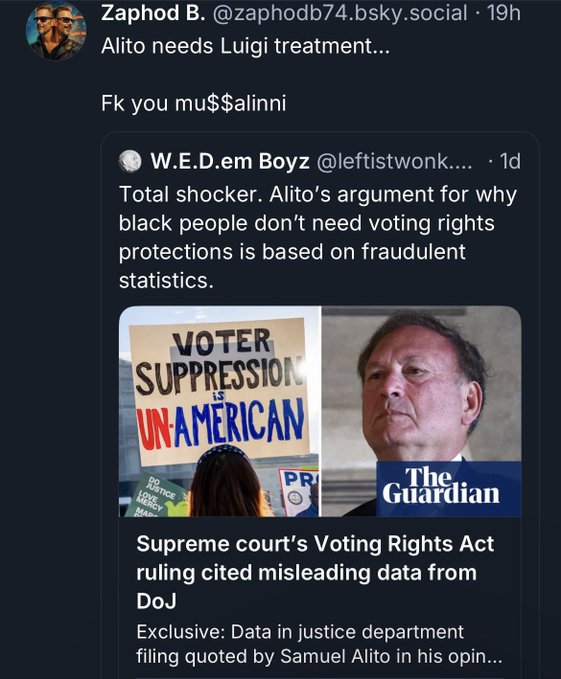
Task: Open the portrait photo in link card
Action: point(422,411)
